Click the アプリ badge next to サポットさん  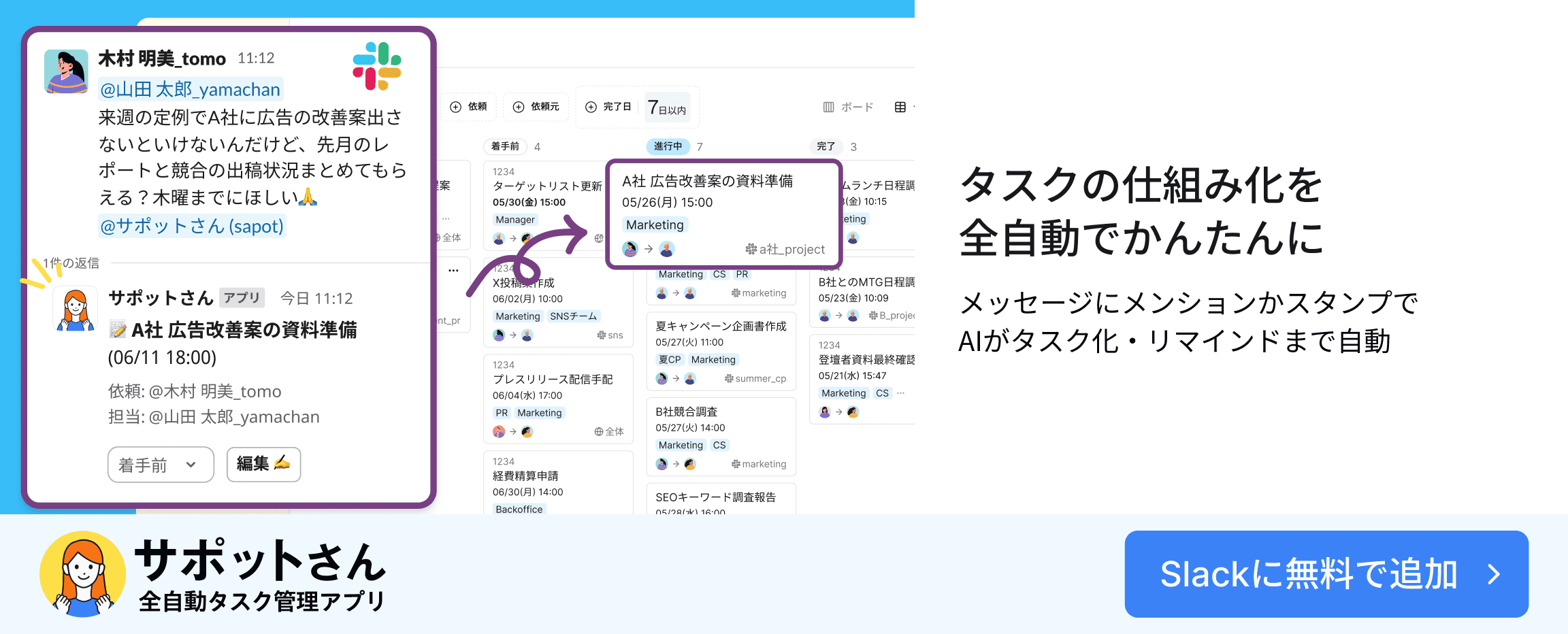[242, 298]
